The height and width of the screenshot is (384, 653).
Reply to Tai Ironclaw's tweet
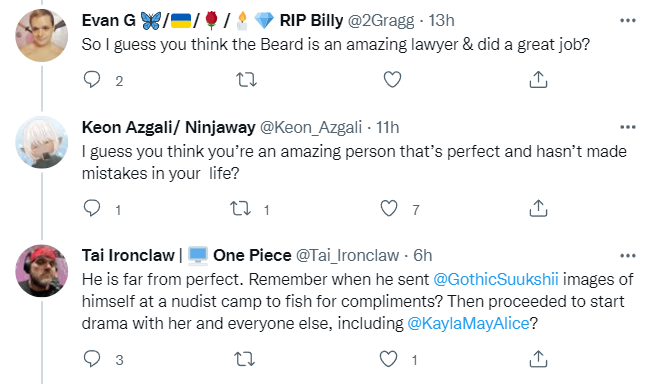pos(92,359)
